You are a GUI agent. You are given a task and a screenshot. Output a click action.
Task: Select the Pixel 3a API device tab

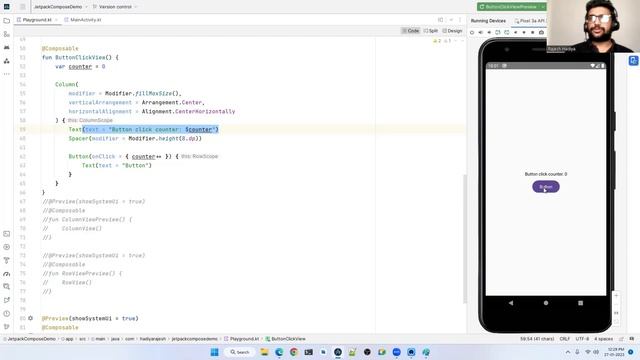[529, 21]
